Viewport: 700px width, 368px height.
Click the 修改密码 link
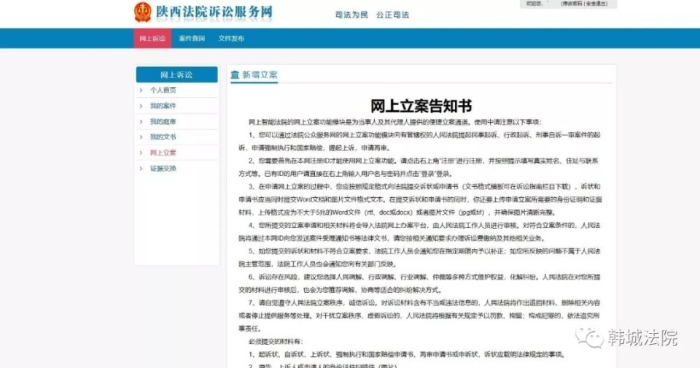pyautogui.click(x=572, y=4)
